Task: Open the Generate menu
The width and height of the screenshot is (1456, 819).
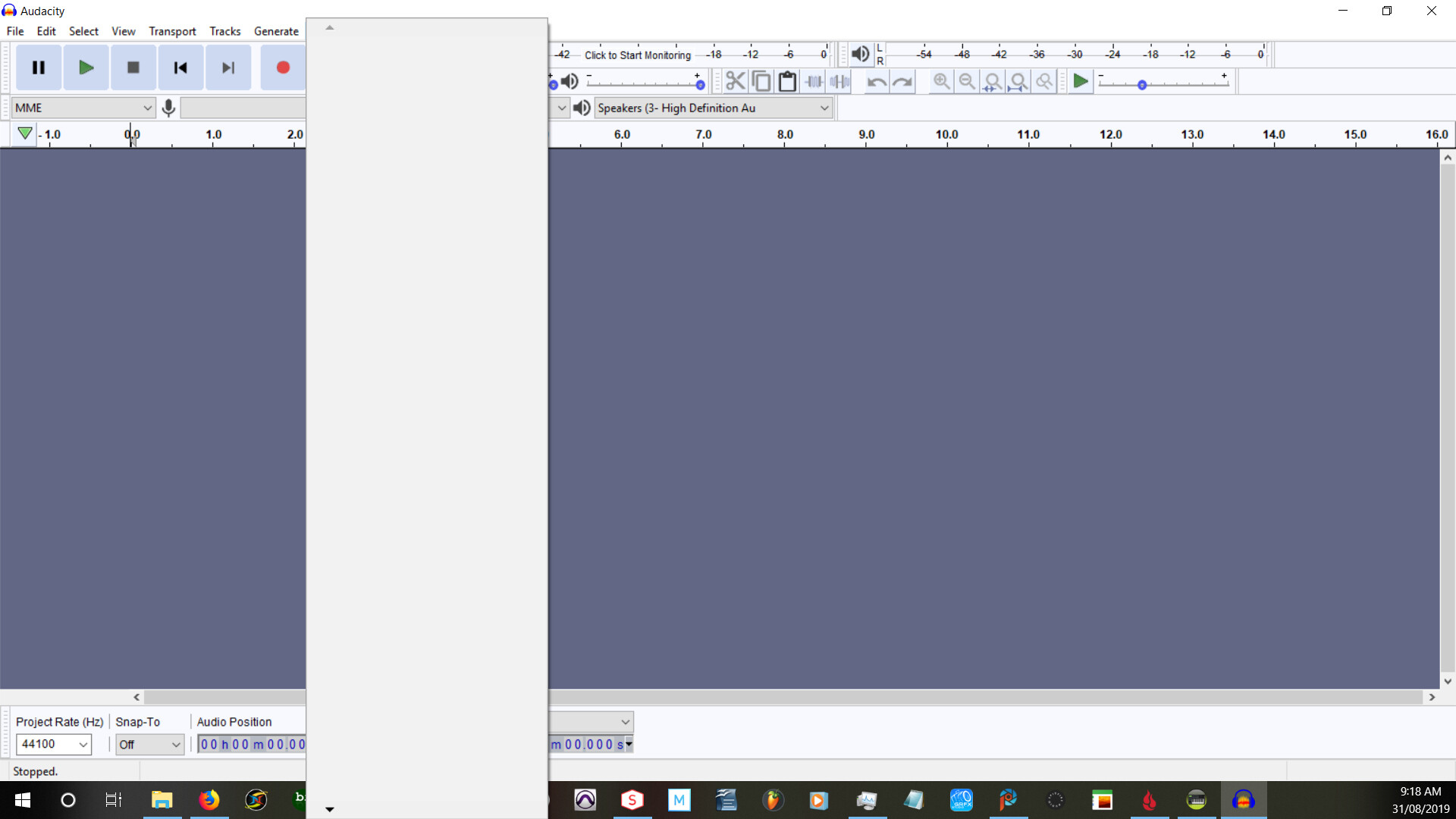Action: 276,31
